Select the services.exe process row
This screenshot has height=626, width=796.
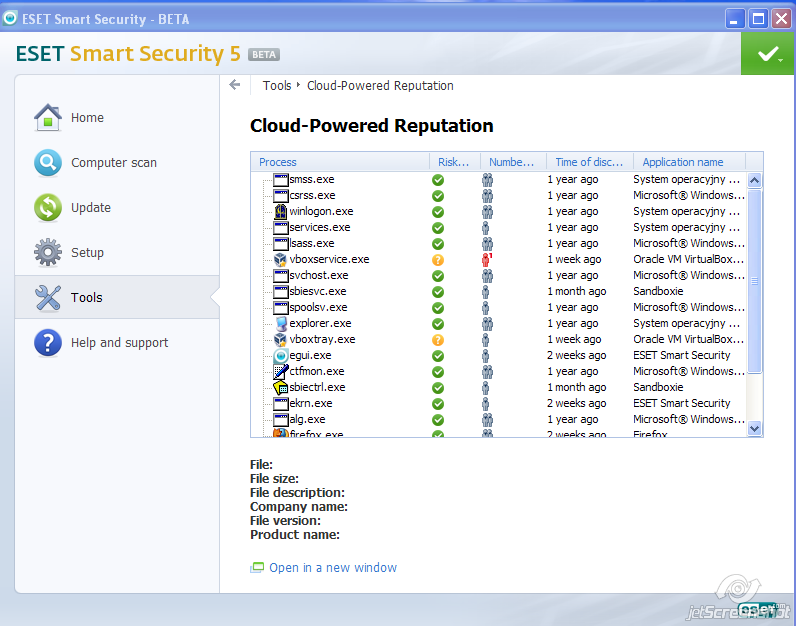tap(499, 227)
